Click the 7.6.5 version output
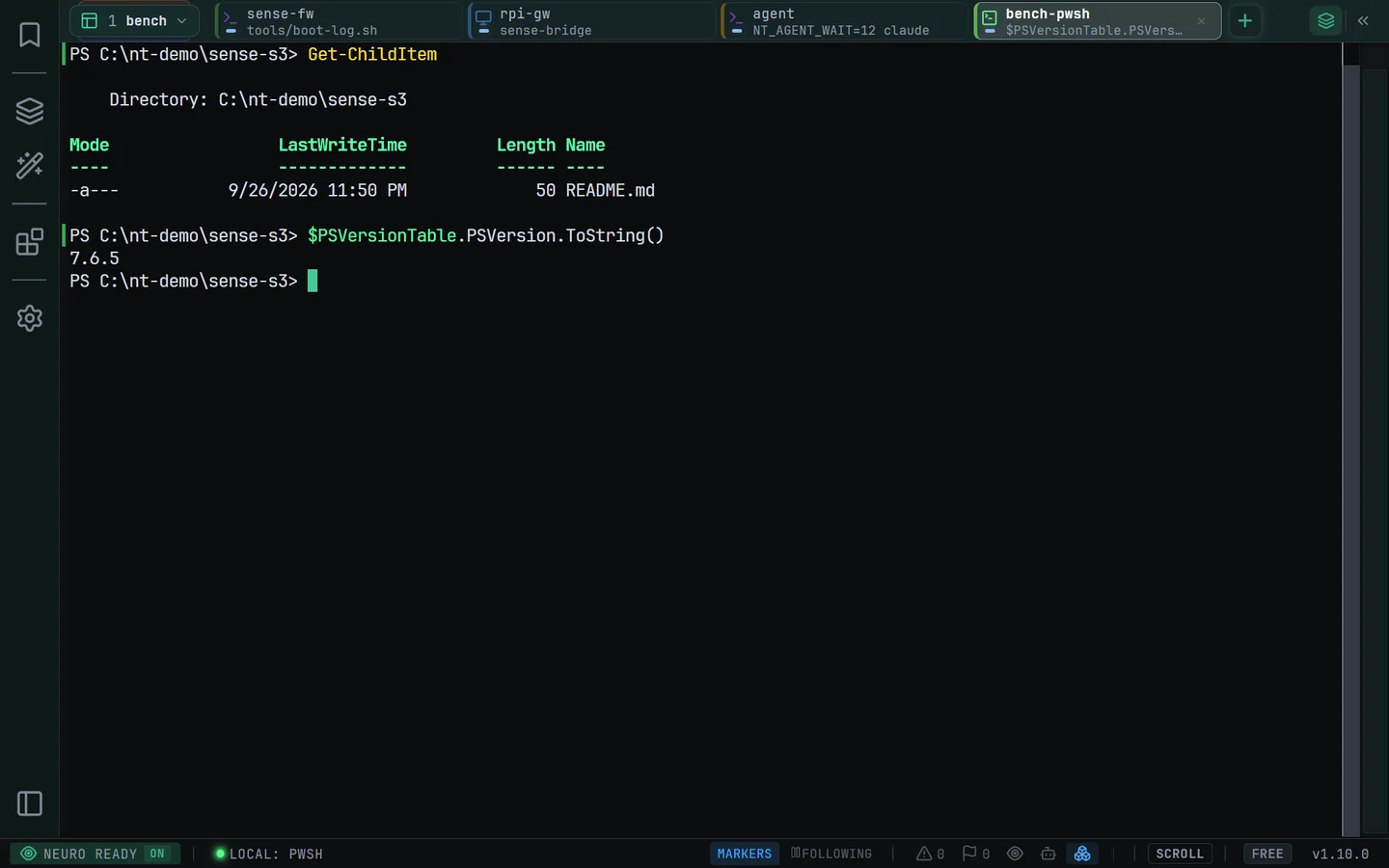The height and width of the screenshot is (868, 1389). tap(95, 258)
